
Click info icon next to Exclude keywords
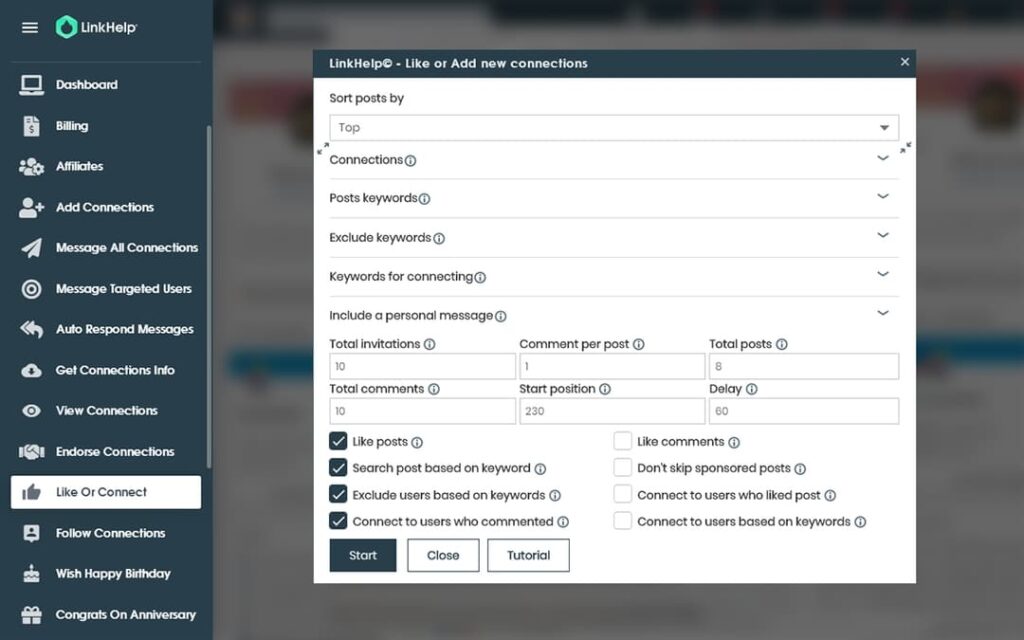(x=439, y=238)
